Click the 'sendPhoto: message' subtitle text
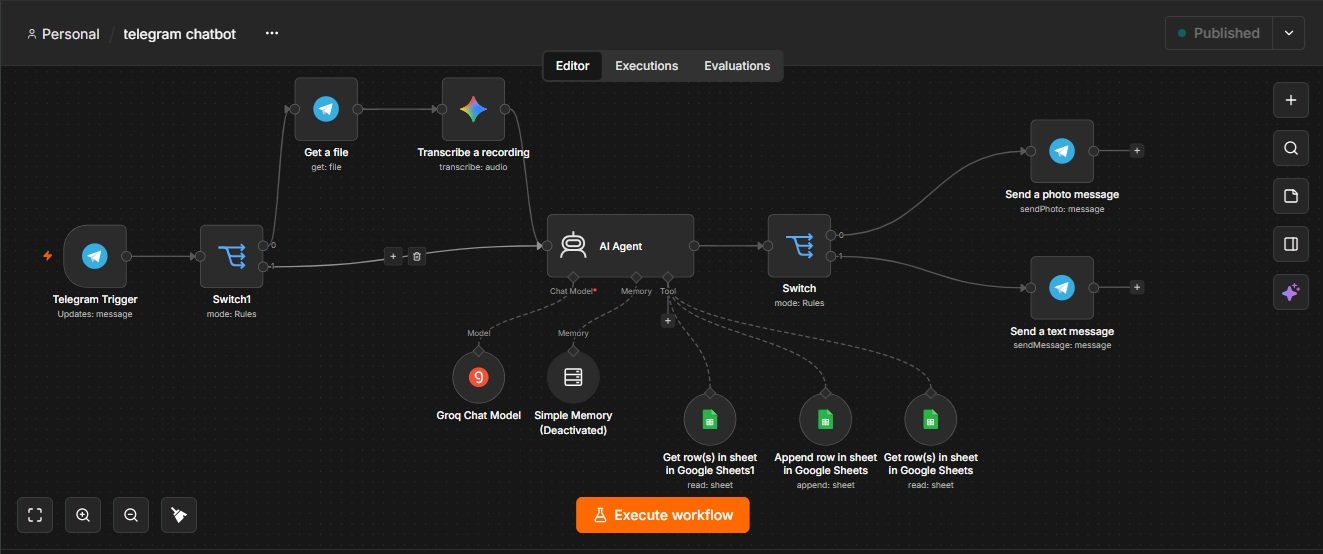This screenshot has height=554, width=1323. 1062,209
